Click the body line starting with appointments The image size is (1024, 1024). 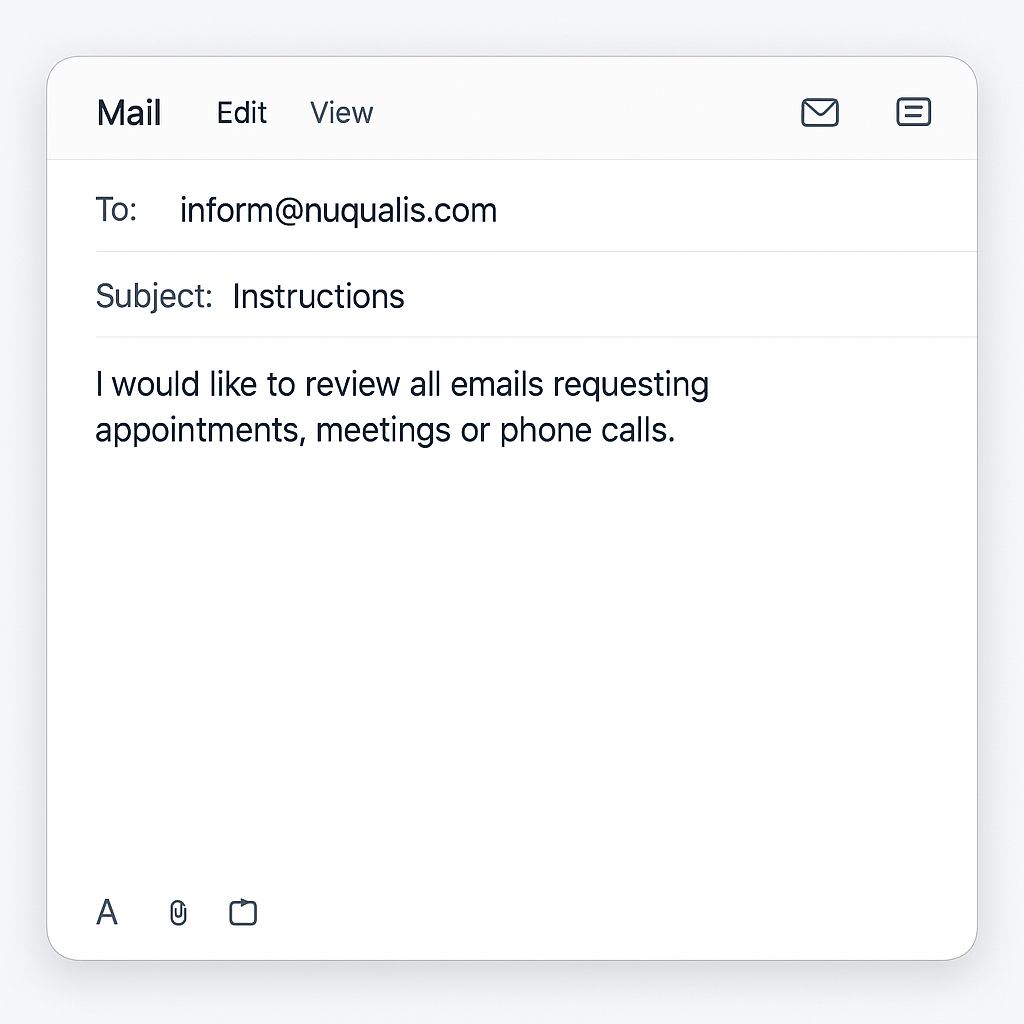click(x=385, y=430)
